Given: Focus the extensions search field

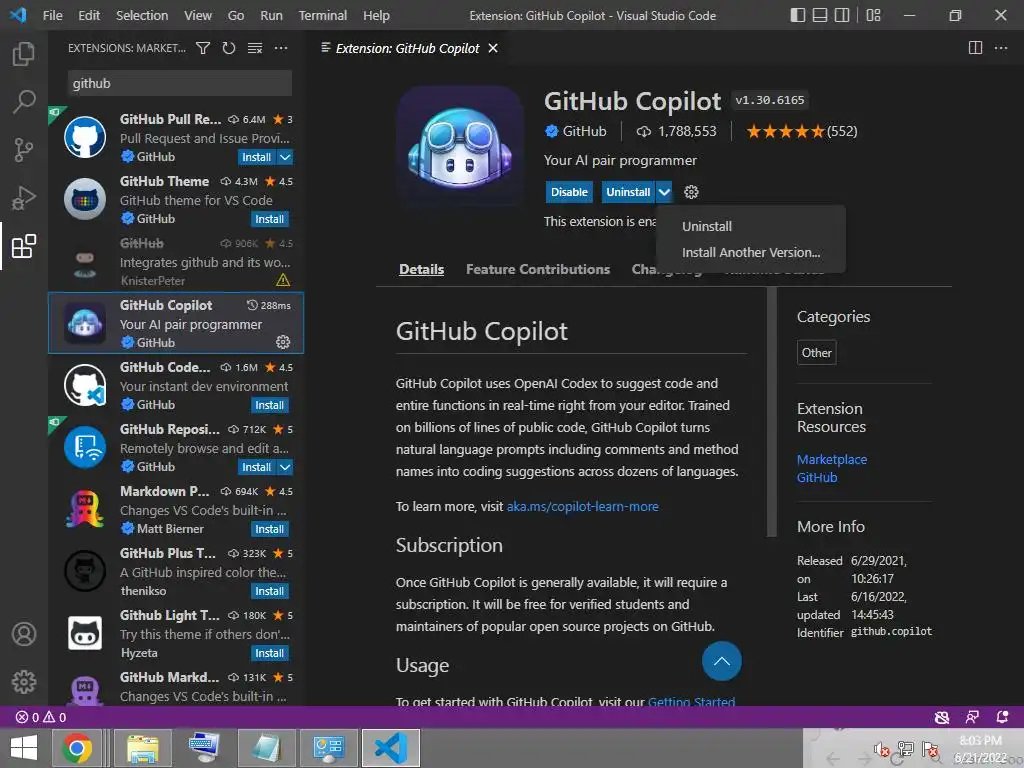Looking at the screenshot, I should pos(180,84).
